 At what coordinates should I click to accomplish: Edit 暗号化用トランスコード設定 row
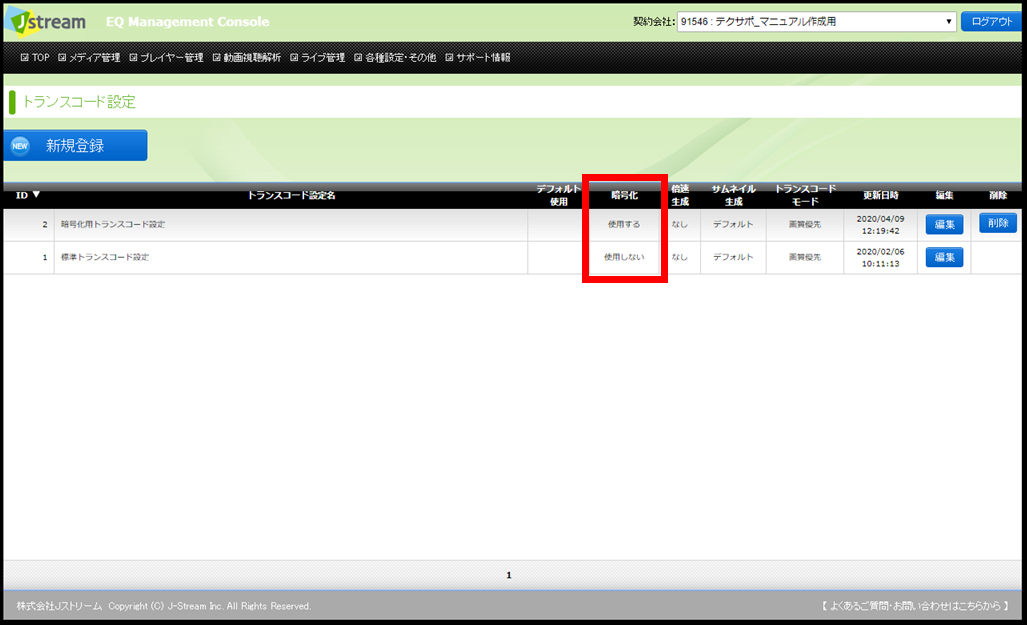pyautogui.click(x=944, y=225)
